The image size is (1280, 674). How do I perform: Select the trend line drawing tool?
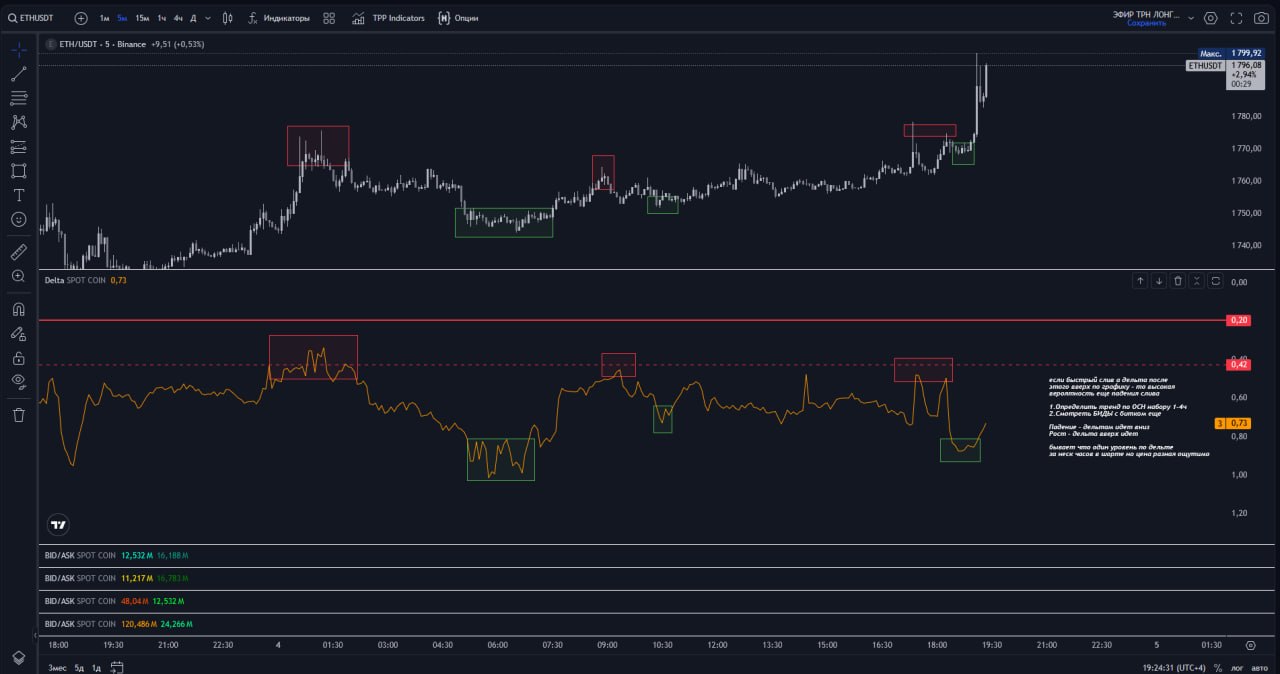click(18, 74)
